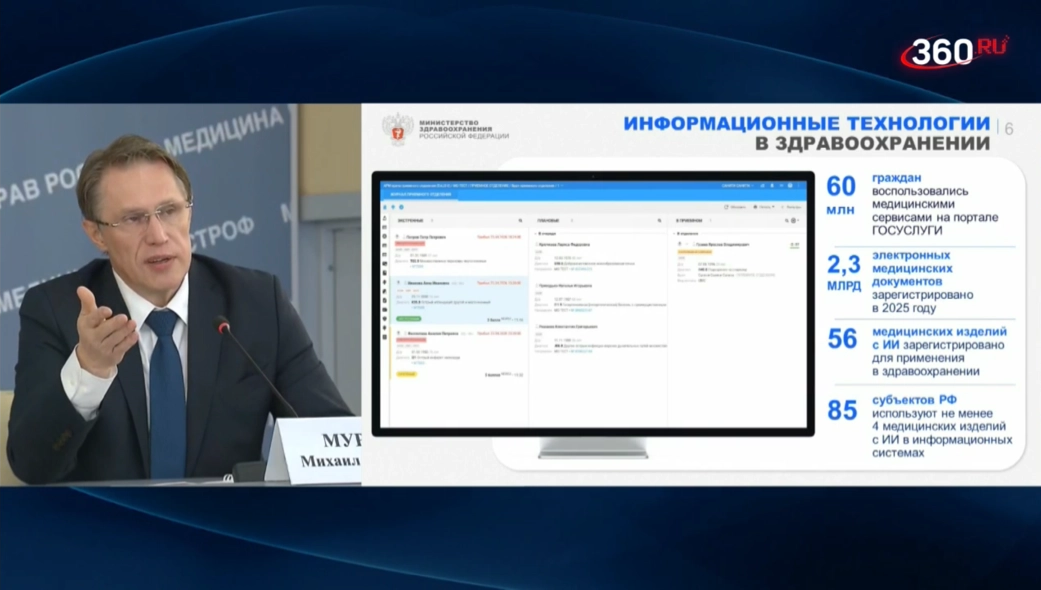Open the Журнал приемного отделения tab
This screenshot has width=1041, height=590.
(420, 194)
